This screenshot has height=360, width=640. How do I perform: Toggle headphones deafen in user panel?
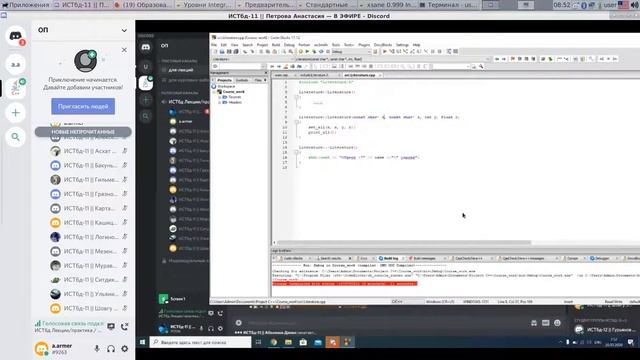111,349
